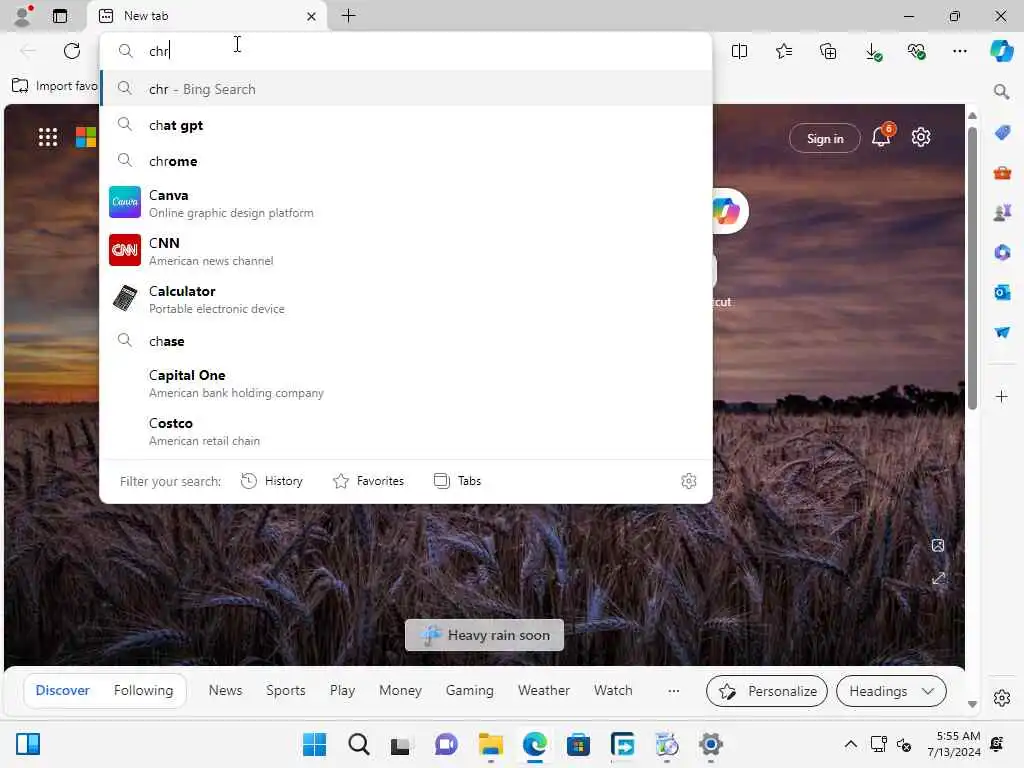Open split screen view icon
Image resolution: width=1024 pixels, height=768 pixels.
[x=739, y=51]
